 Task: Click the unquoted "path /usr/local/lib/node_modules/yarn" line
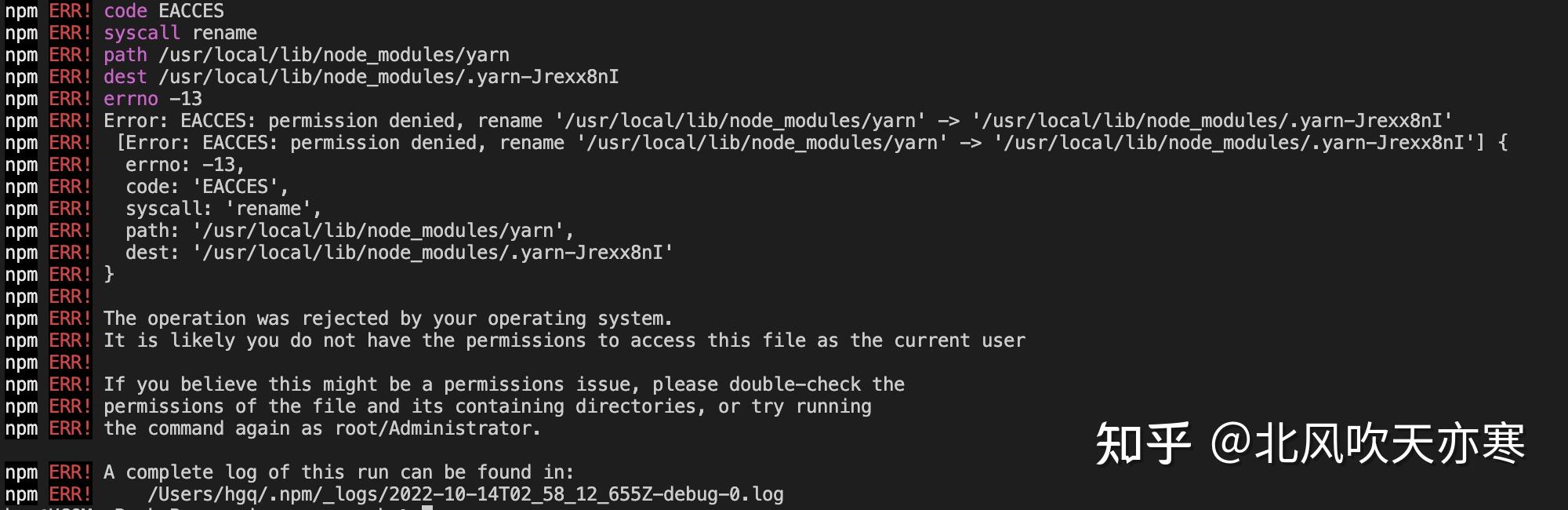point(306,55)
